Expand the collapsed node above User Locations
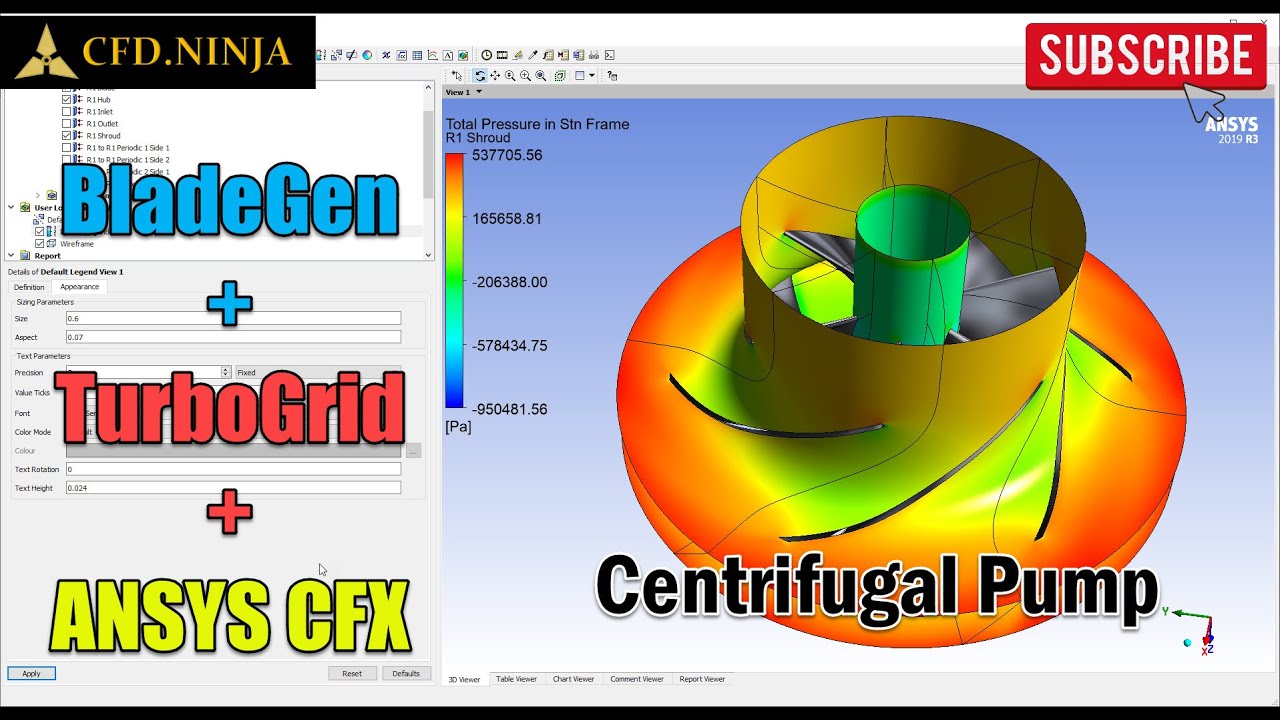The image size is (1280, 720). pos(38,195)
